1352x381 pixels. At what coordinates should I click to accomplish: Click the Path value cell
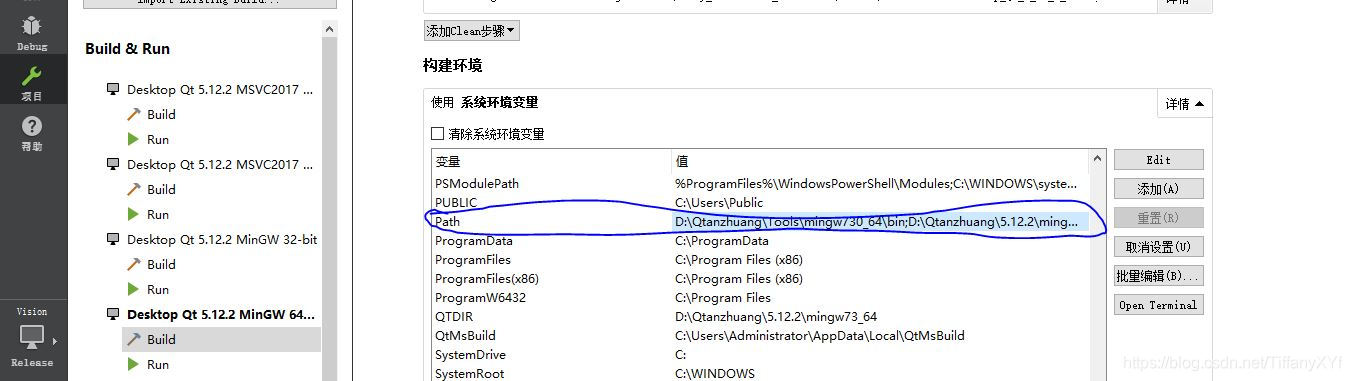coord(879,222)
